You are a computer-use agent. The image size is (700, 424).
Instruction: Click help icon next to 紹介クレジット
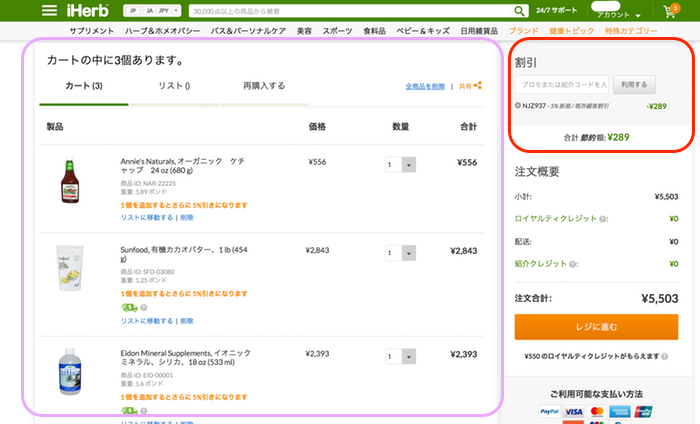point(572,264)
